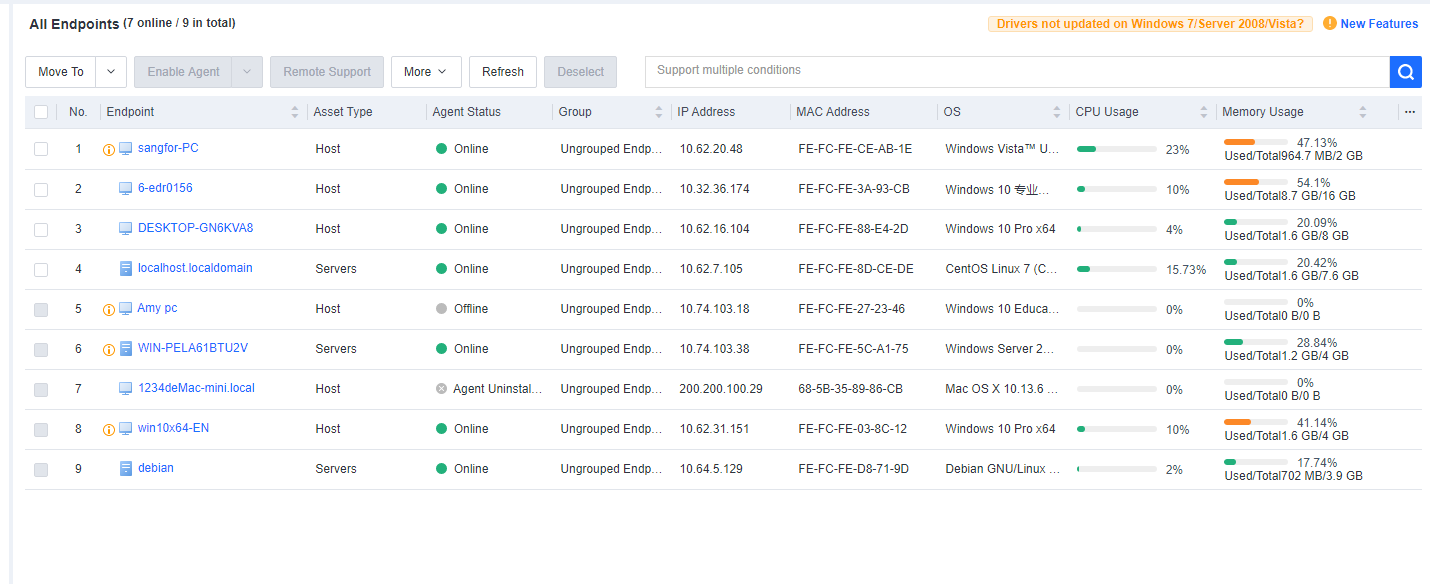This screenshot has width=1430, height=584.
Task: Open the Move To dropdown arrow
Action: click(111, 72)
